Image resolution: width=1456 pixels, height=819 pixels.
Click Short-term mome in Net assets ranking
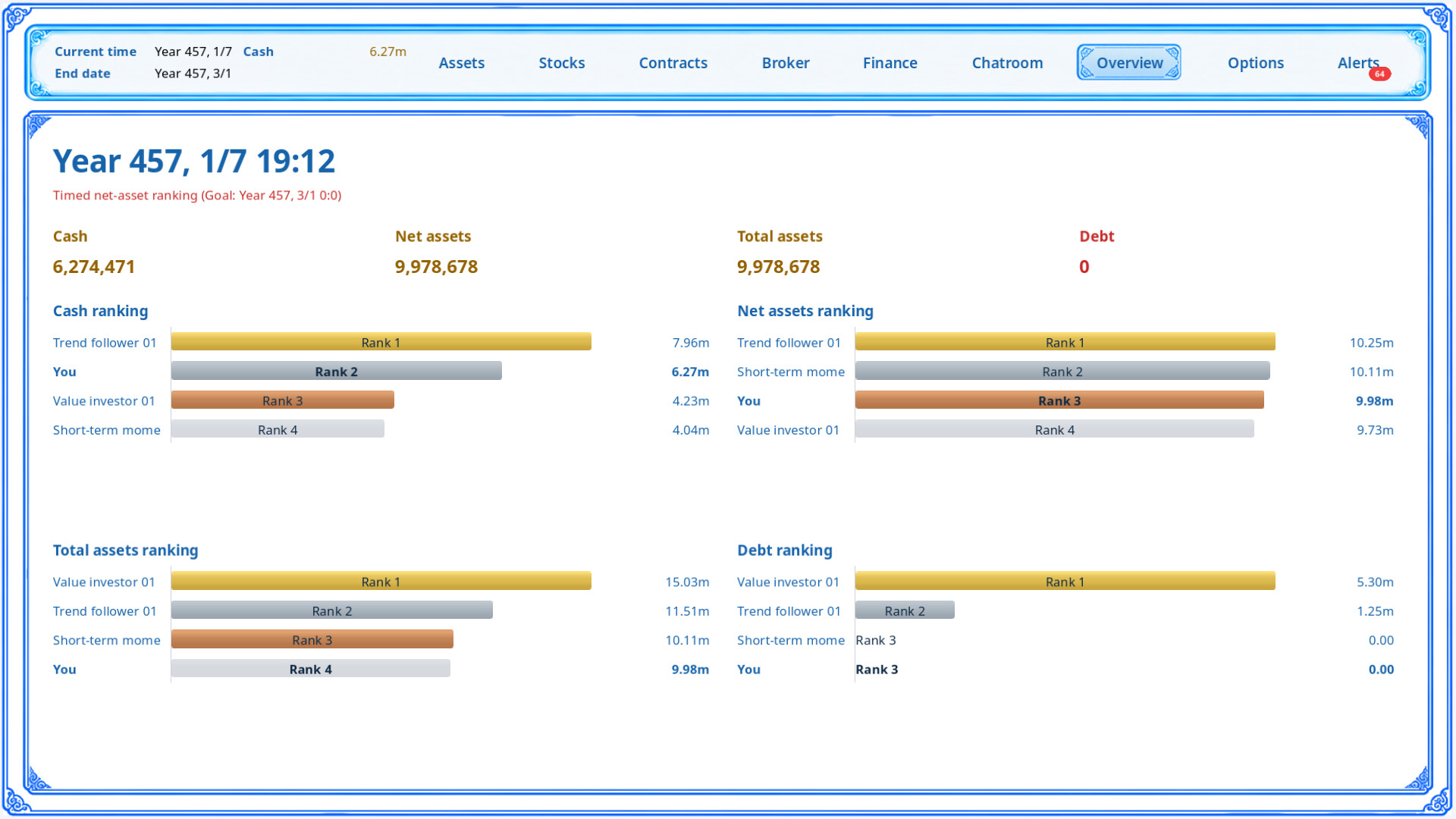click(x=790, y=372)
